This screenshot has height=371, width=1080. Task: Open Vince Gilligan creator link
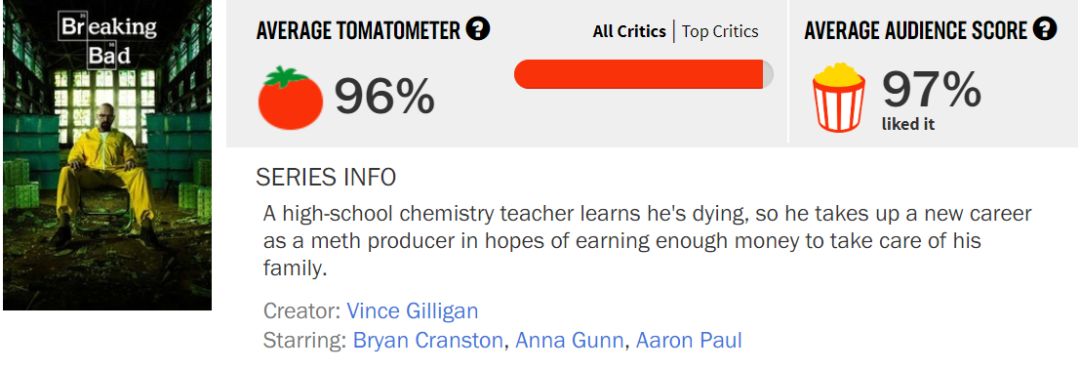coord(412,310)
